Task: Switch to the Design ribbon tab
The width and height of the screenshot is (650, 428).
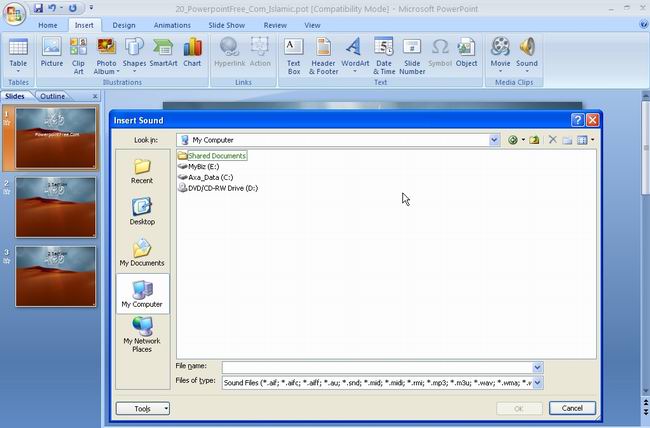Action: 124,25
